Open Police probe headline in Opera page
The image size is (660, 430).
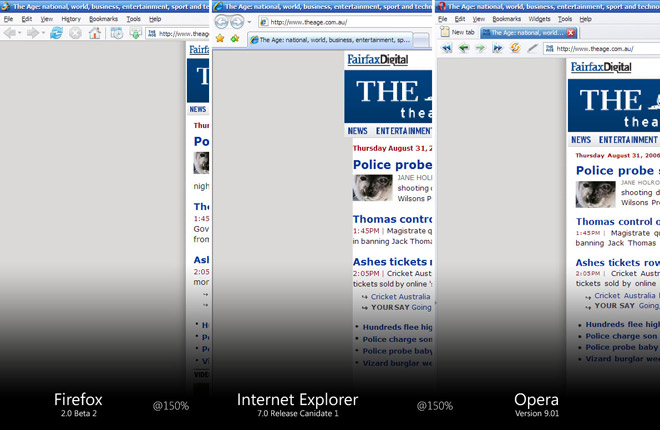(617, 170)
